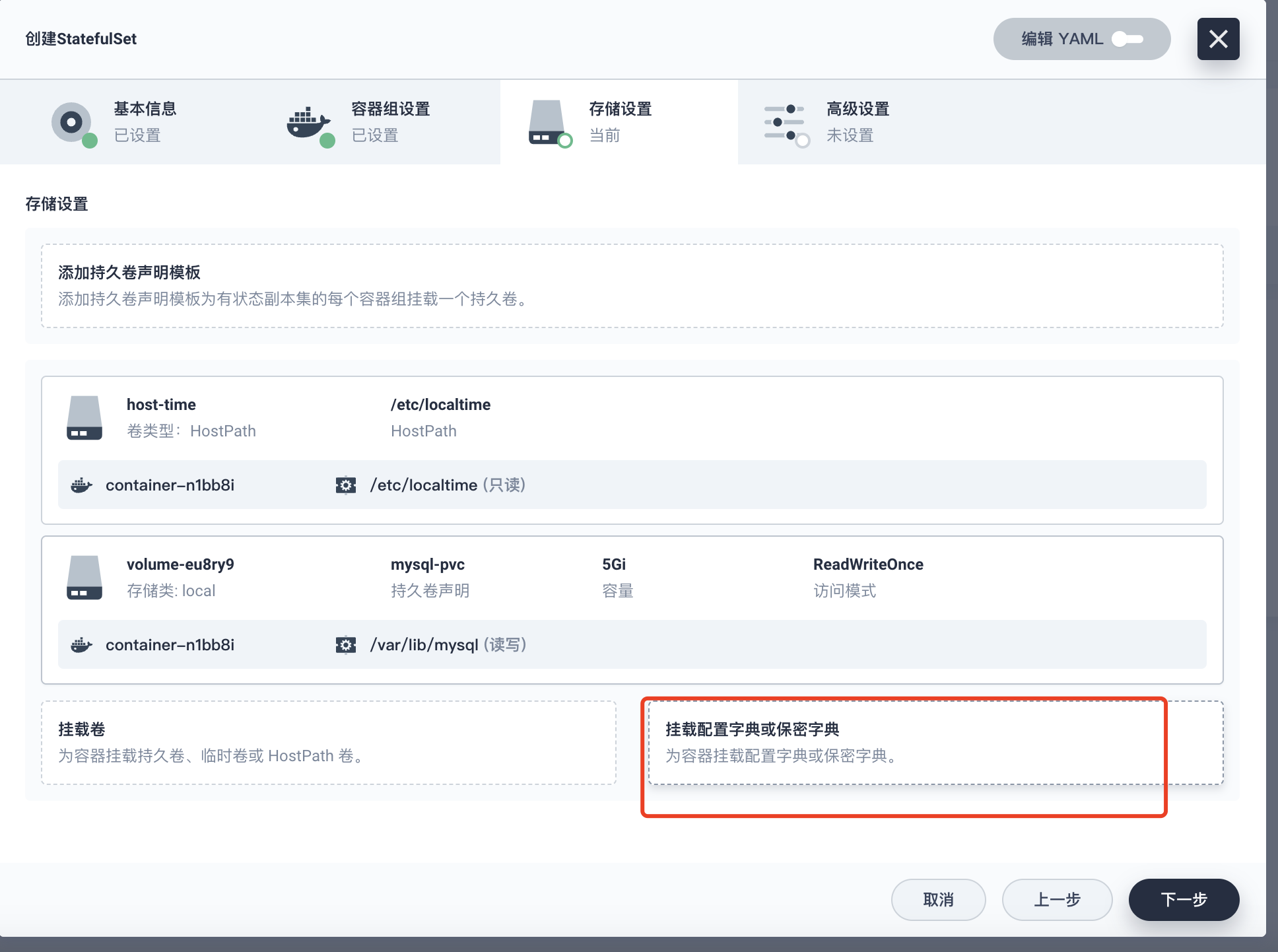This screenshot has width=1278, height=952.
Task: Select the /etc/localtime (只读) mount path
Action: (x=448, y=485)
